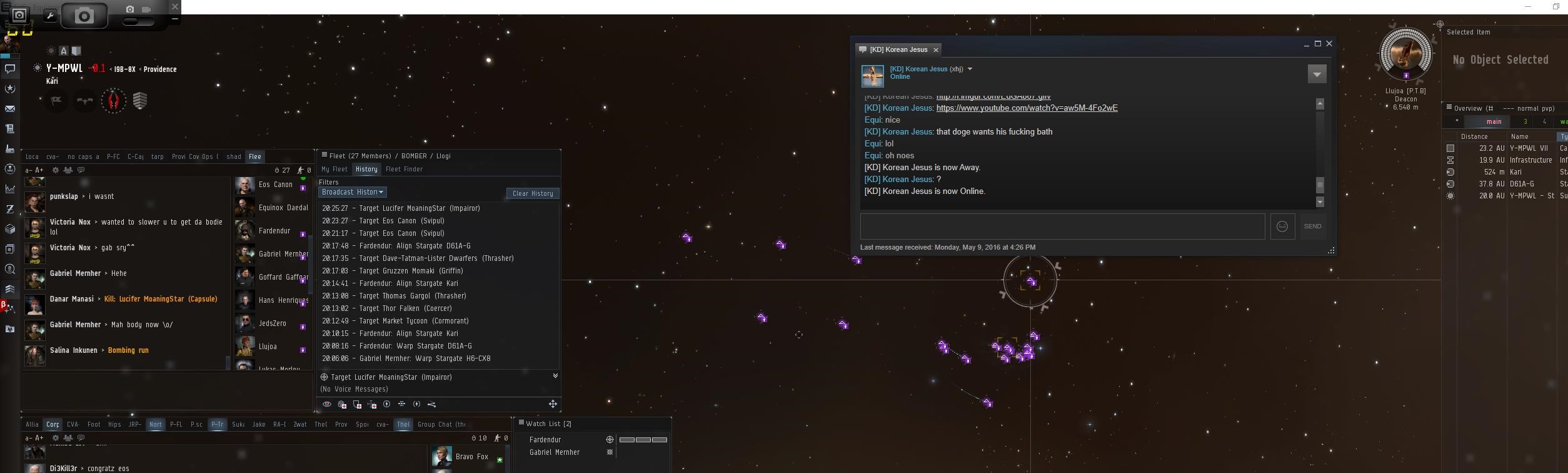Select the Loca chat channel tab

pyautogui.click(x=32, y=156)
